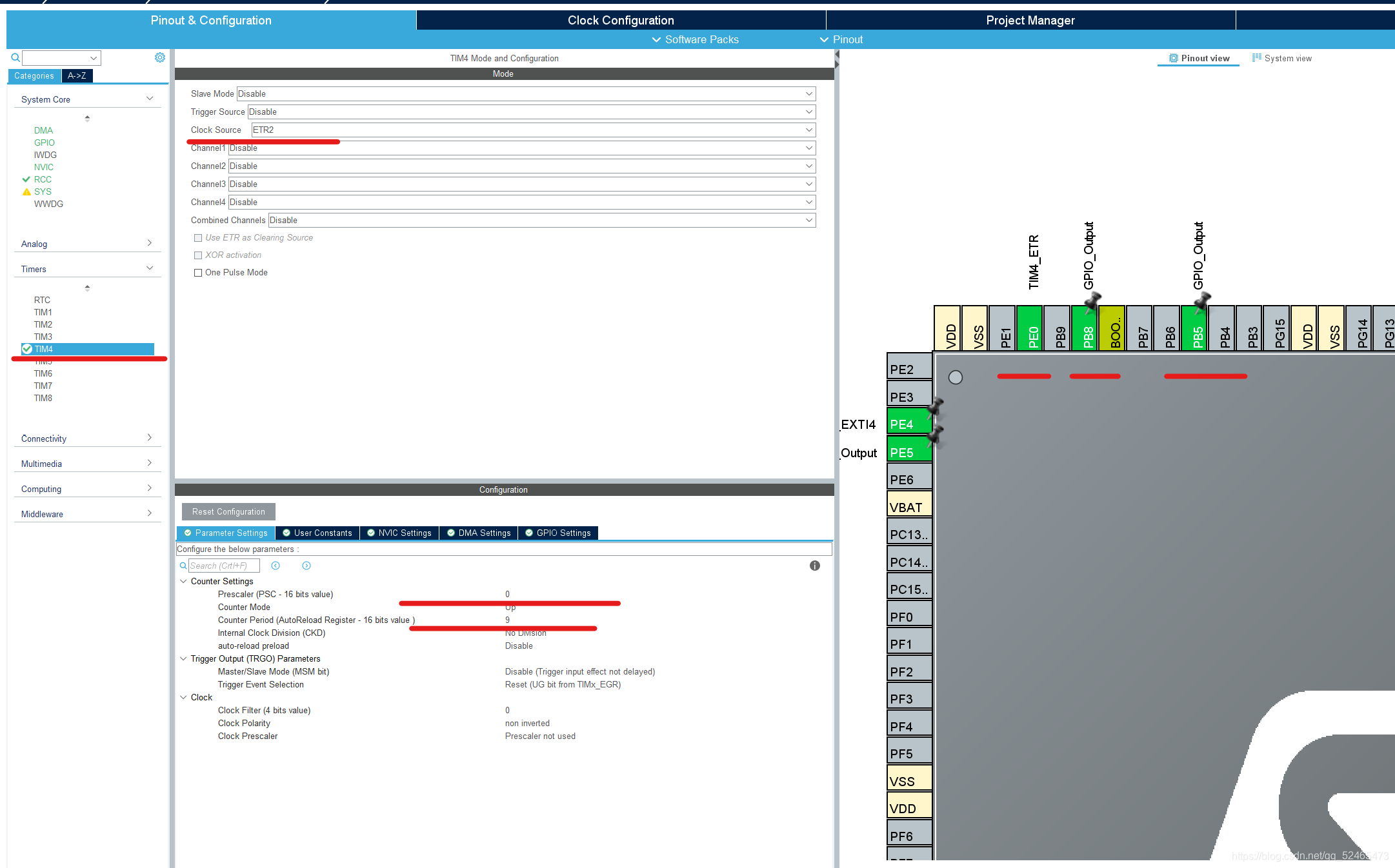
Task: Click the category search combo box
Action: click(x=62, y=58)
